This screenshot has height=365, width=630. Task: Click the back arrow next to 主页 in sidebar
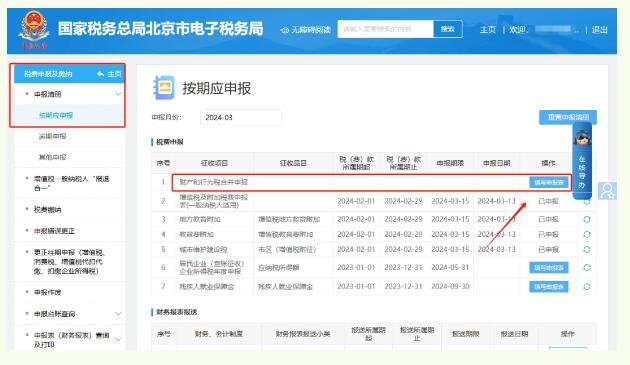pos(100,74)
